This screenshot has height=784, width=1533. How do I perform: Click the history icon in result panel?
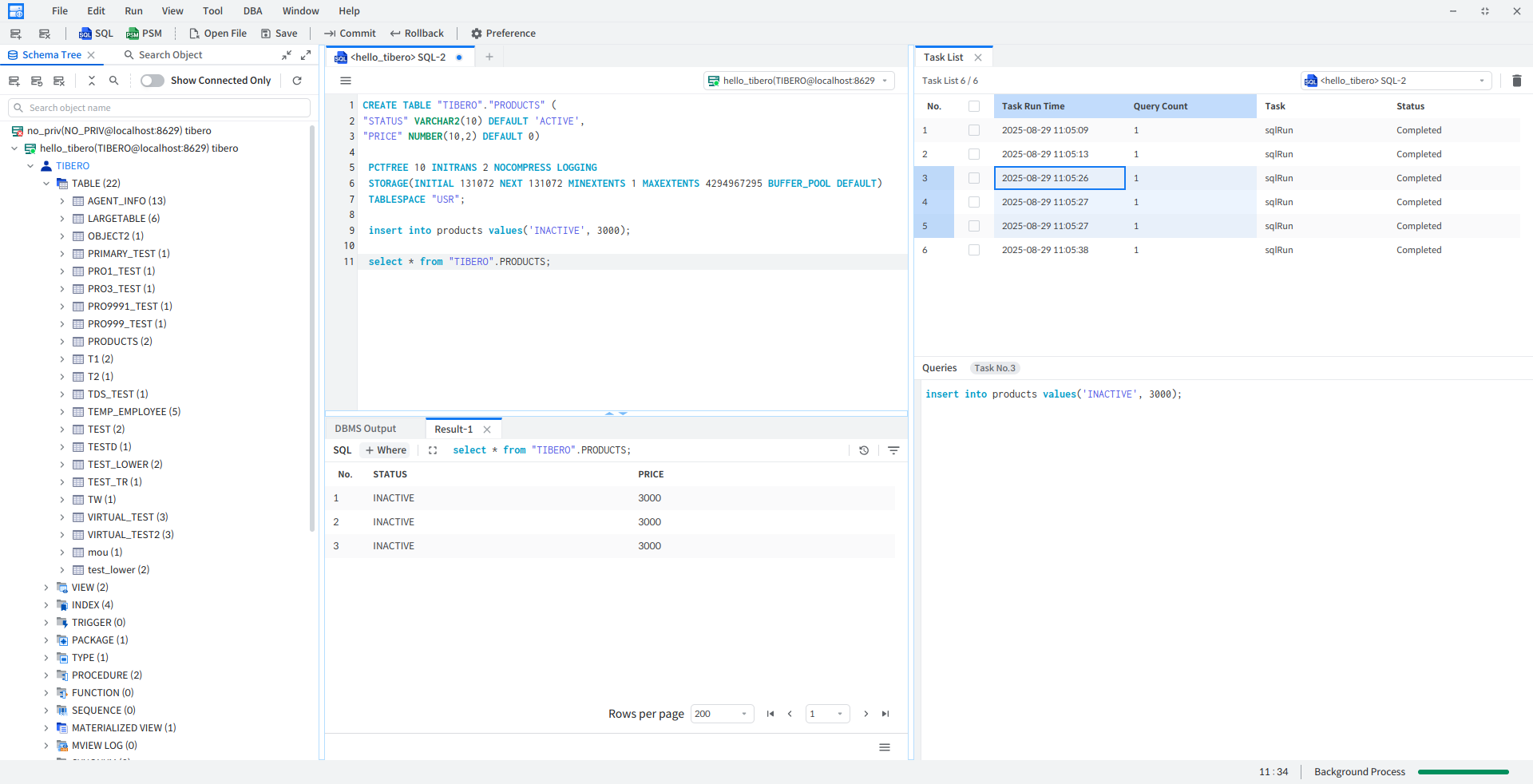coord(864,450)
